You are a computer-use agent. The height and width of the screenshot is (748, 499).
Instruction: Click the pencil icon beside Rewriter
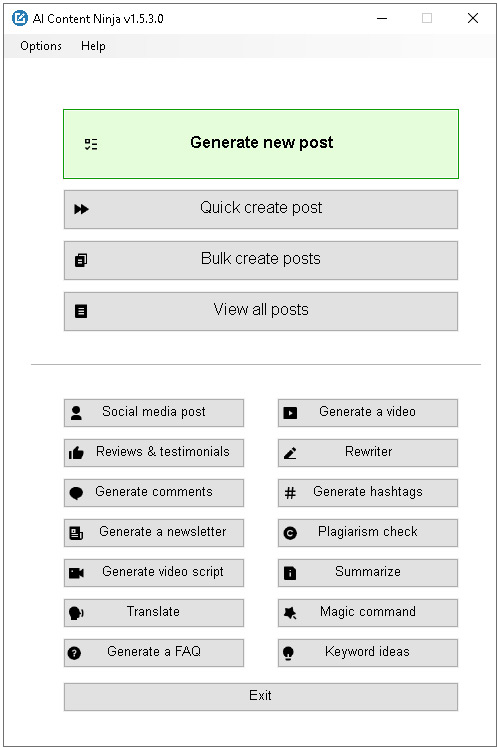[x=290, y=453]
